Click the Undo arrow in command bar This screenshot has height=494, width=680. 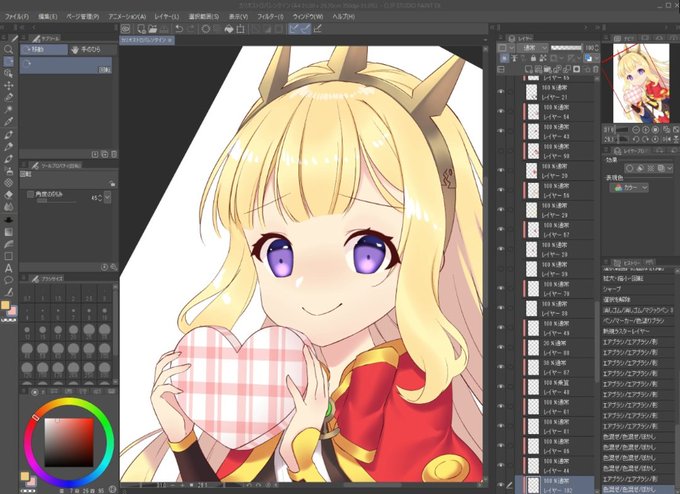tap(179, 29)
